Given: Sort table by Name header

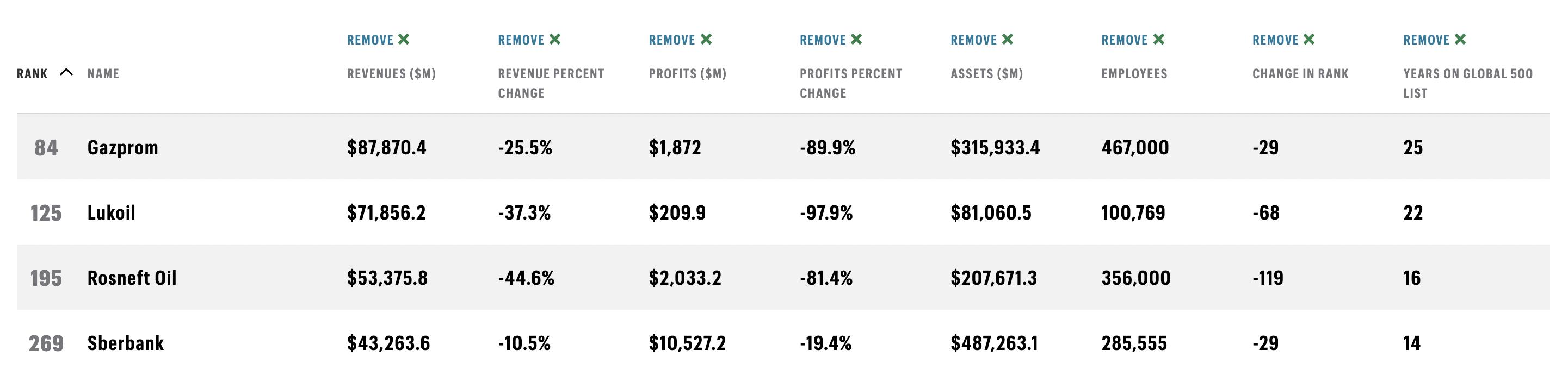Looking at the screenshot, I should coord(103,73).
